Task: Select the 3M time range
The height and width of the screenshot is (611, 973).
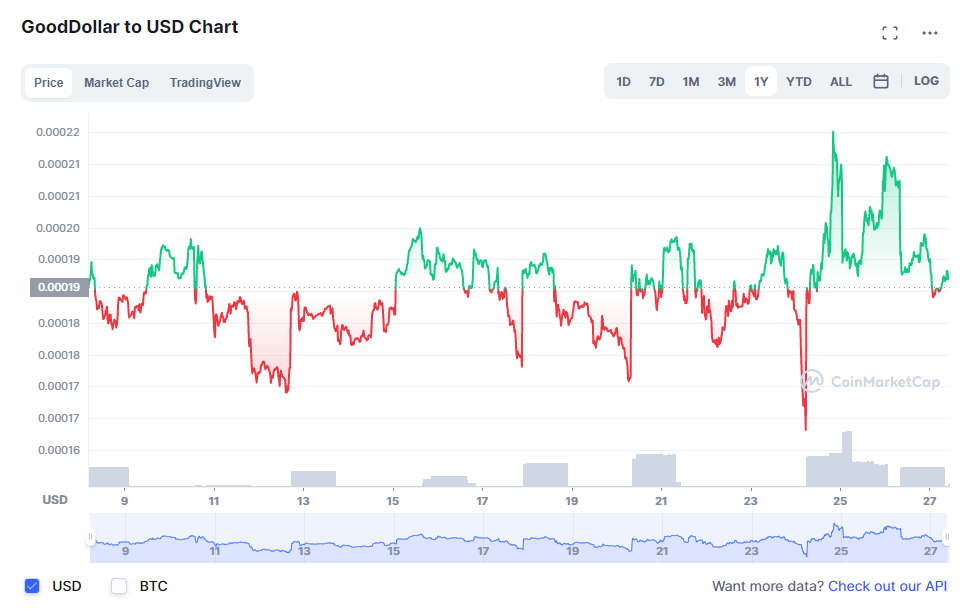Action: 727,82
